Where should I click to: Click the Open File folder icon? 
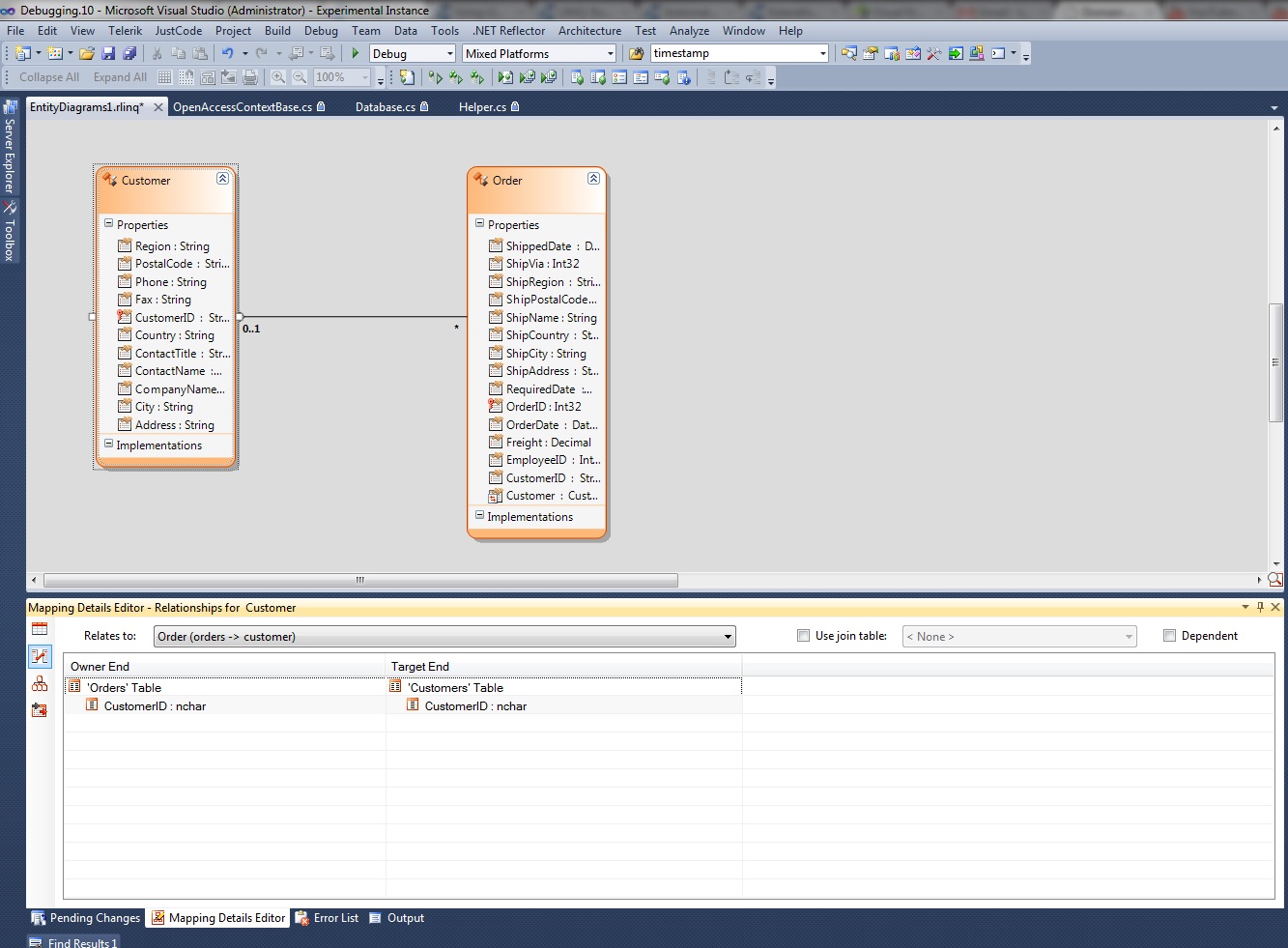[87, 54]
